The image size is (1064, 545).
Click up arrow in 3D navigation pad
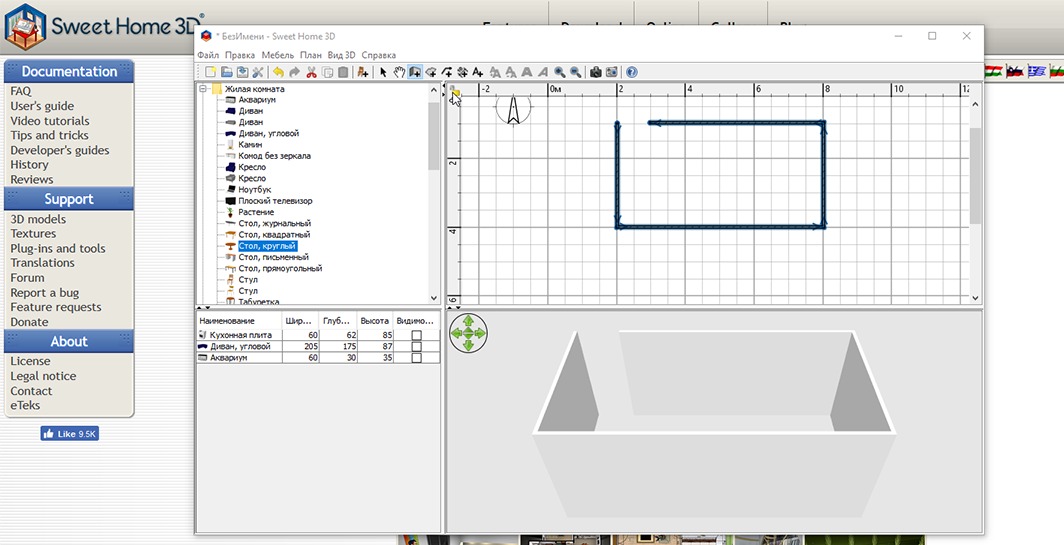tap(468, 320)
